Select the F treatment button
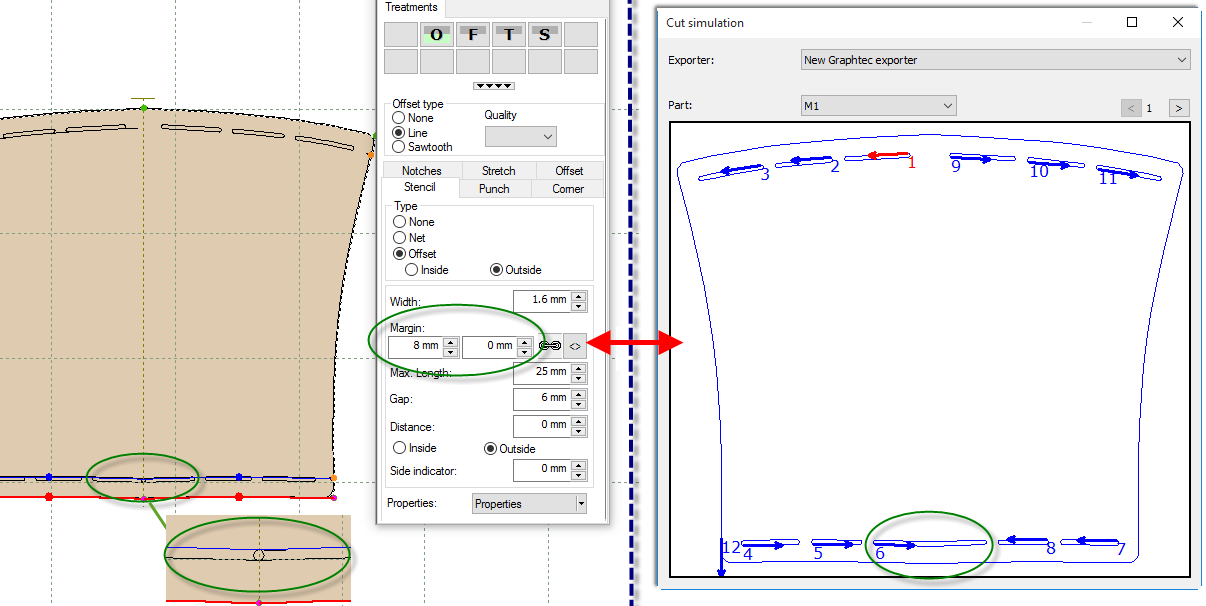Viewport: 1206px width, 606px height. pos(473,34)
